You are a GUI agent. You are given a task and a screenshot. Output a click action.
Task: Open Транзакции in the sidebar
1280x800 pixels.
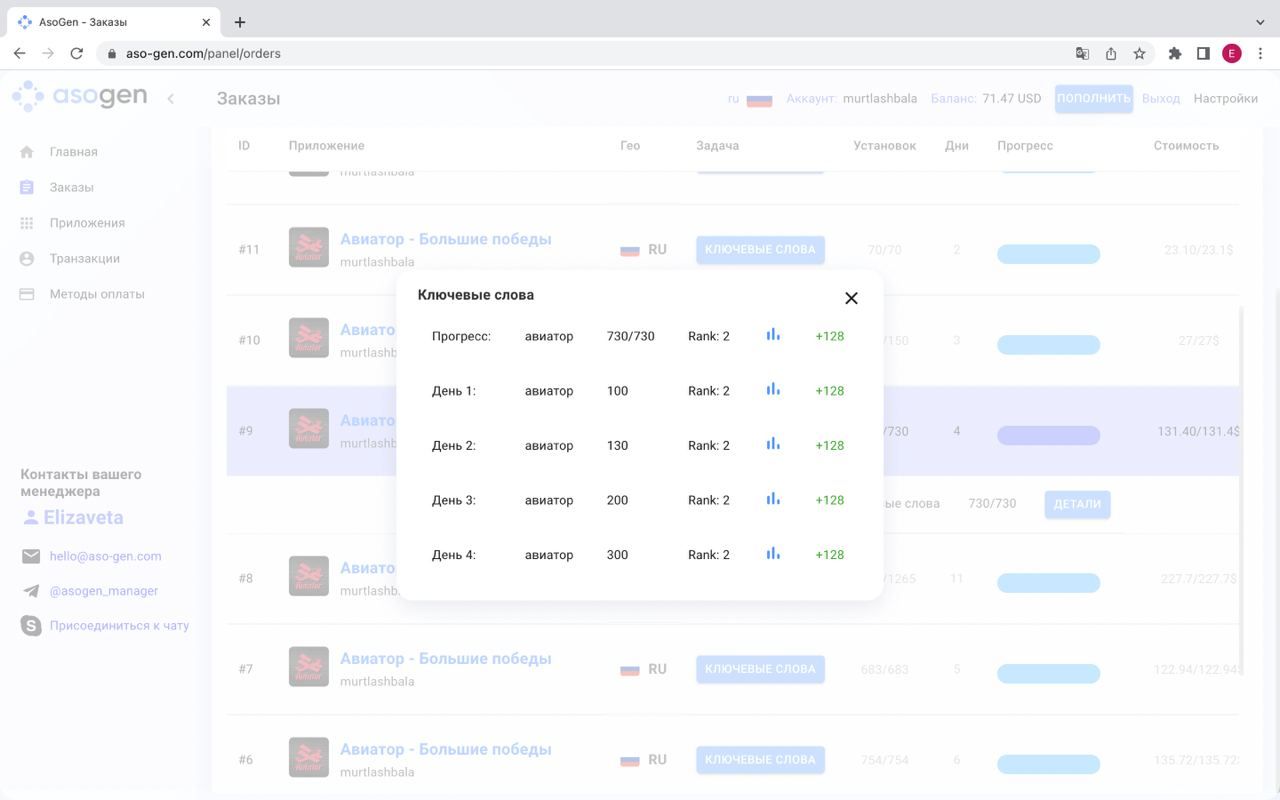pos(84,258)
